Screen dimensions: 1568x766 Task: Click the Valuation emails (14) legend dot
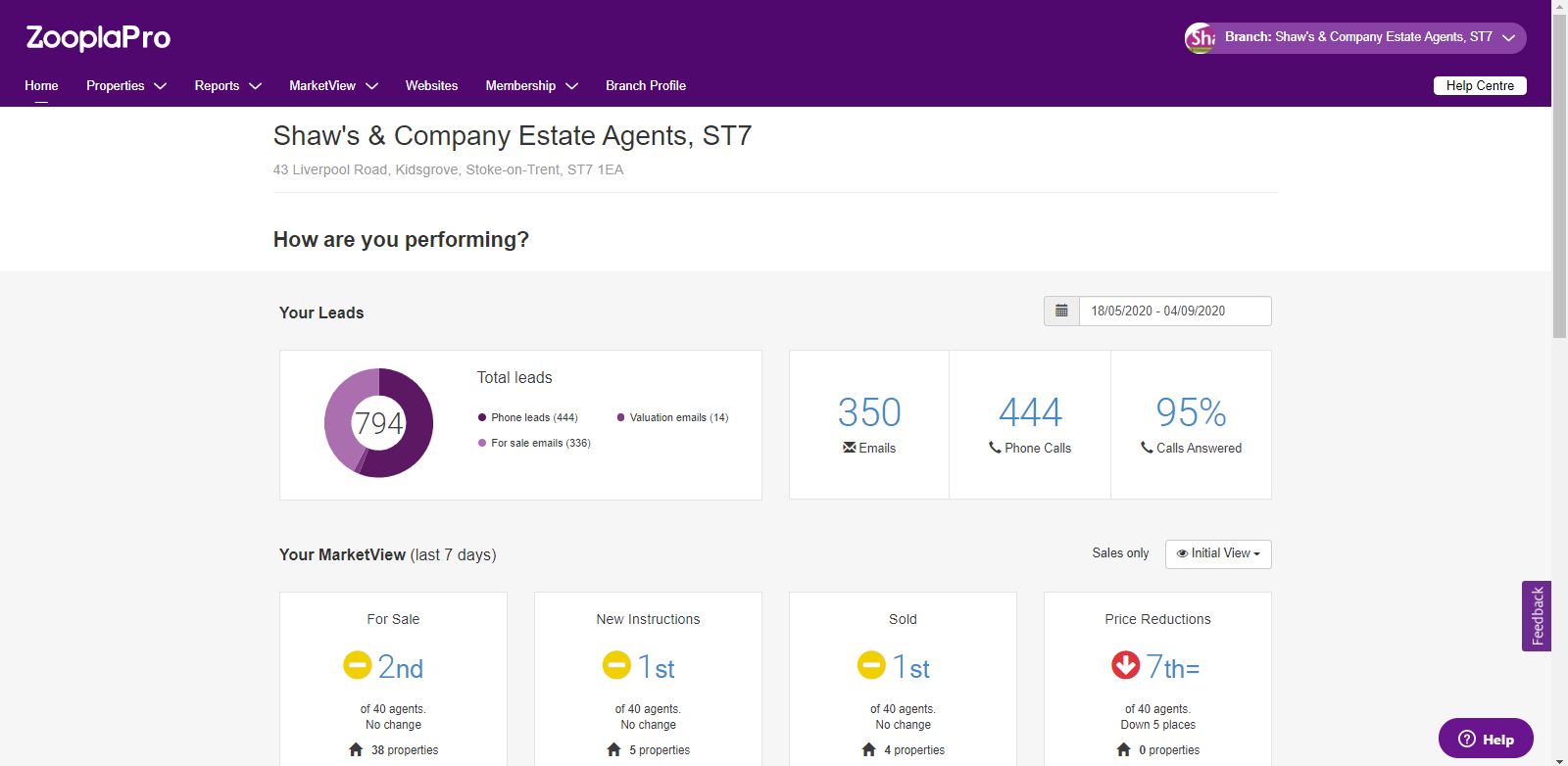coord(620,417)
